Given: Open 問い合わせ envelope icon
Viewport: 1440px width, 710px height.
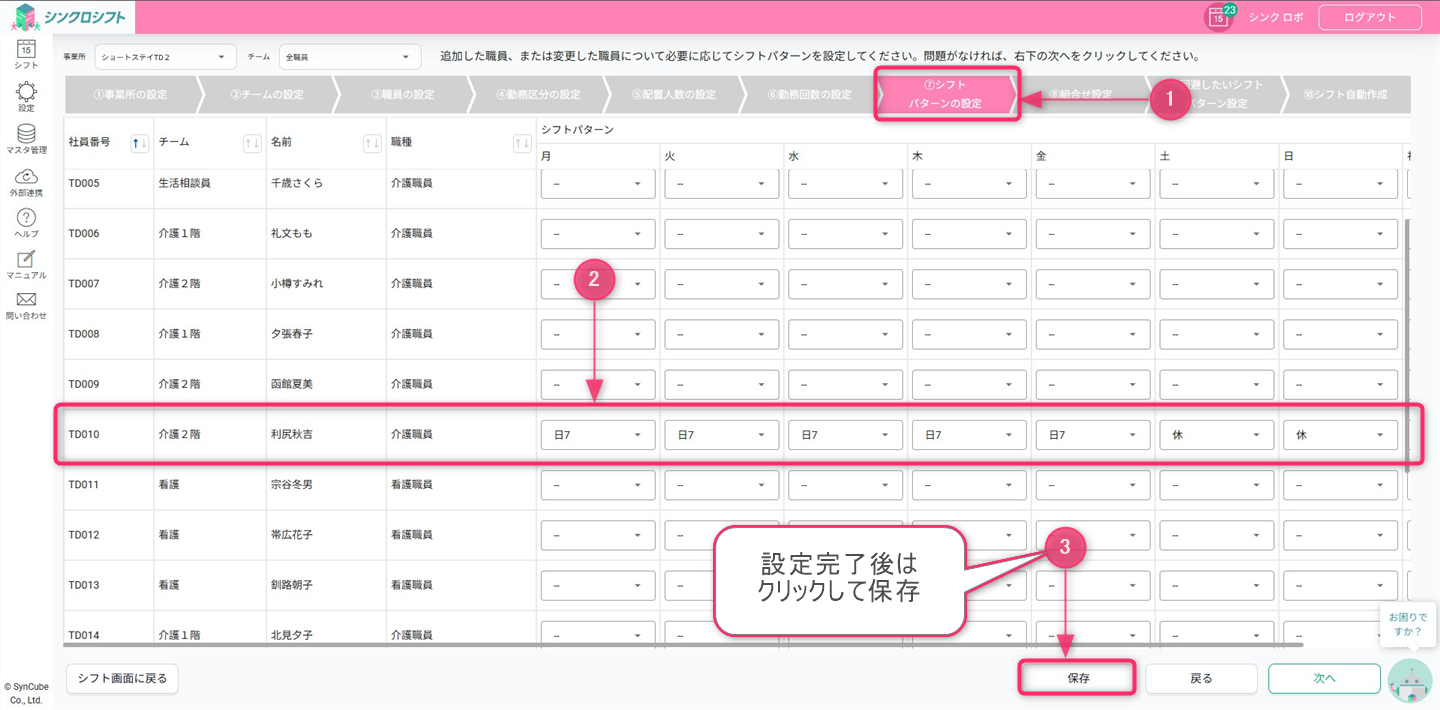Looking at the screenshot, I should pos(27,305).
